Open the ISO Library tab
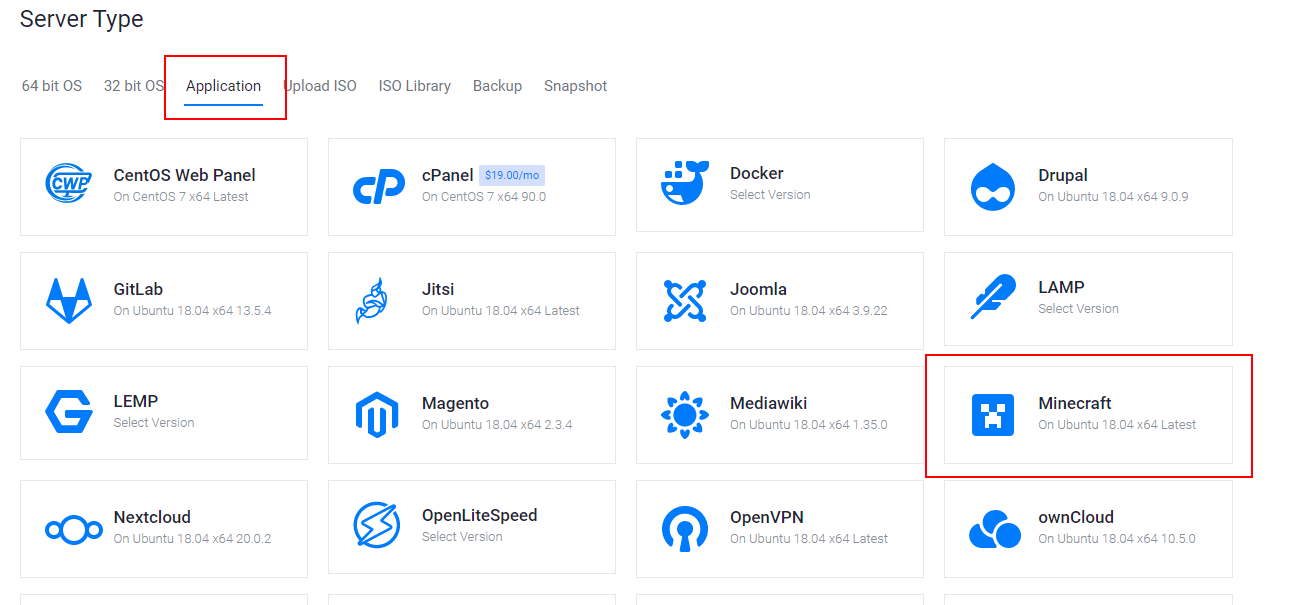The image size is (1309, 605). 415,87
